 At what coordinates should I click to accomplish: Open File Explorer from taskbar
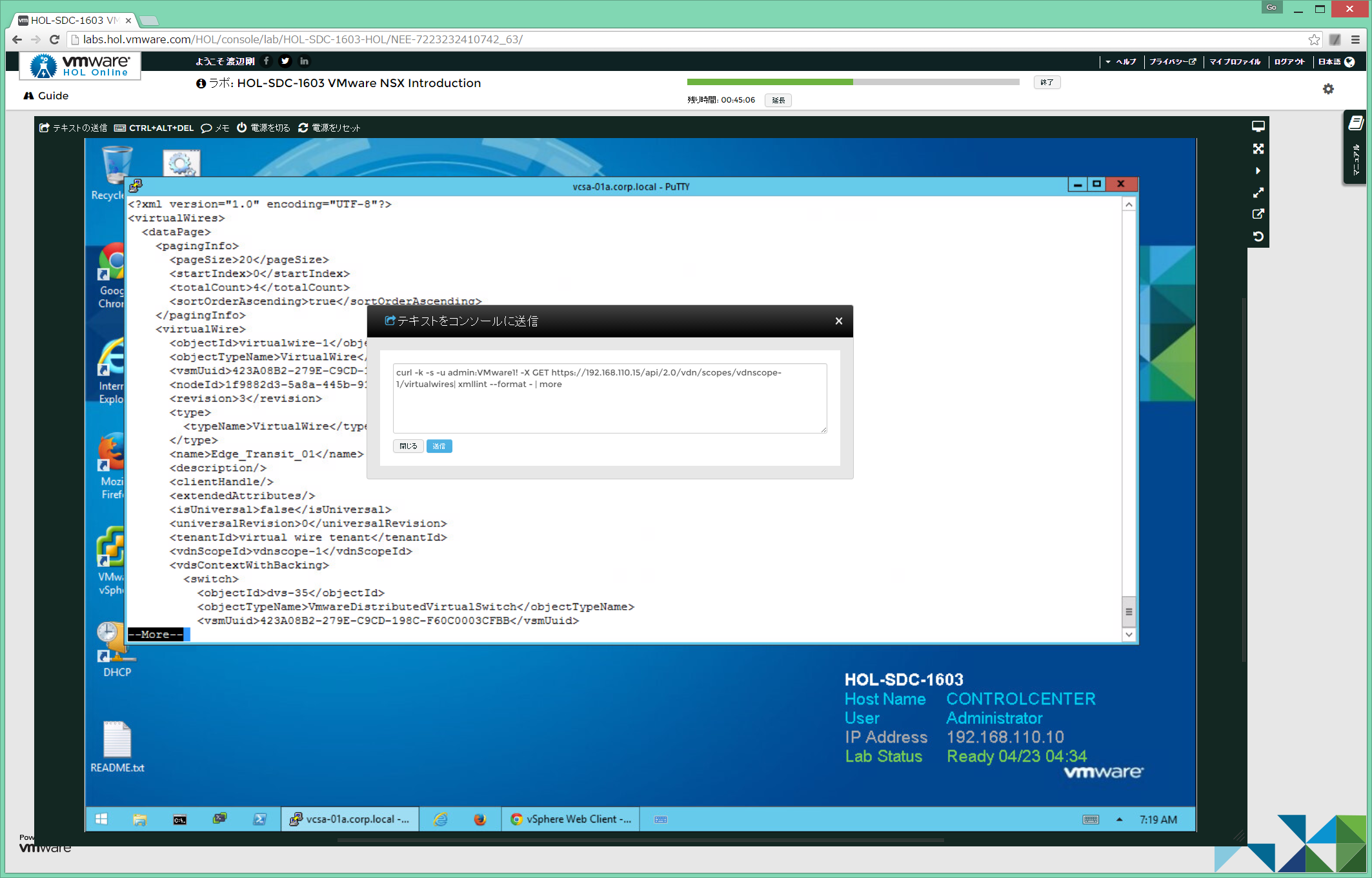click(140, 819)
